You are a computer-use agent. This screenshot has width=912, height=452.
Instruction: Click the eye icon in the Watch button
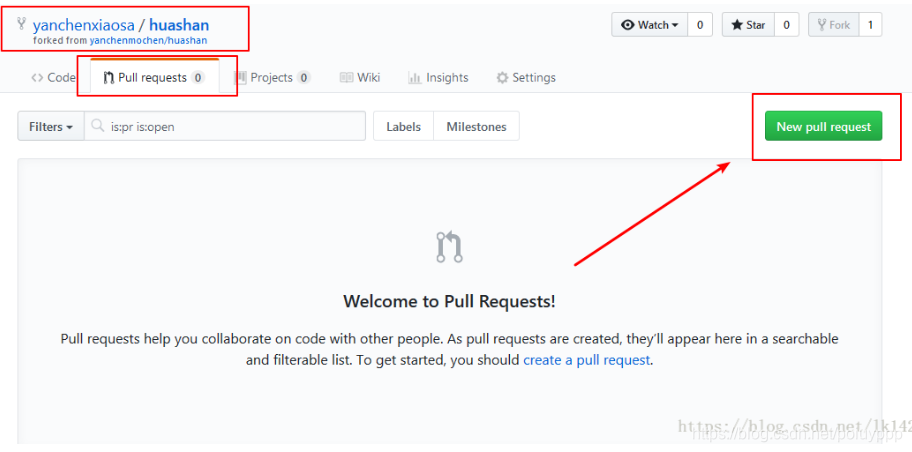click(628, 25)
